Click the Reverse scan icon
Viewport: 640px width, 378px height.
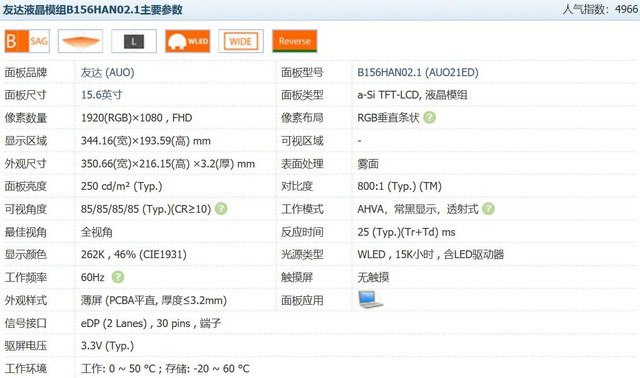(x=295, y=41)
